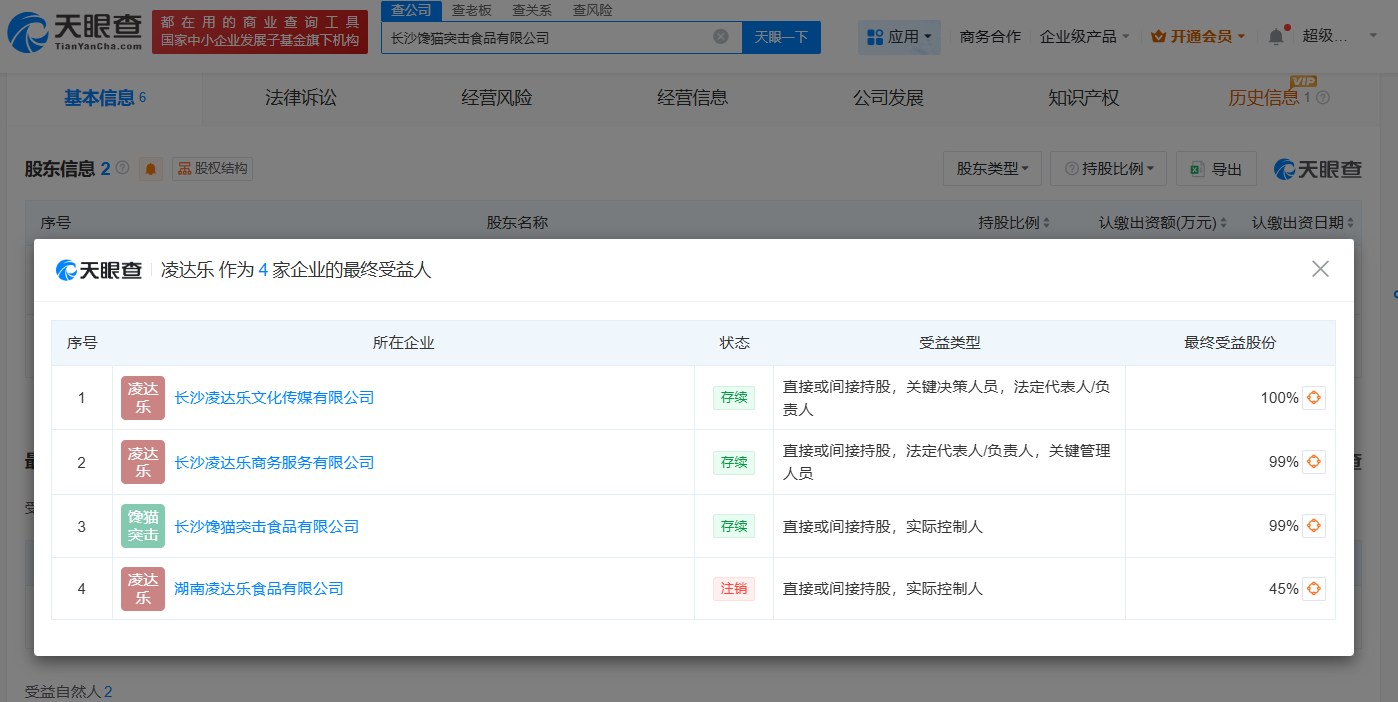The width and height of the screenshot is (1398, 702).
Task: Click the orange alert bell beside 股东信息
Action: click(152, 167)
